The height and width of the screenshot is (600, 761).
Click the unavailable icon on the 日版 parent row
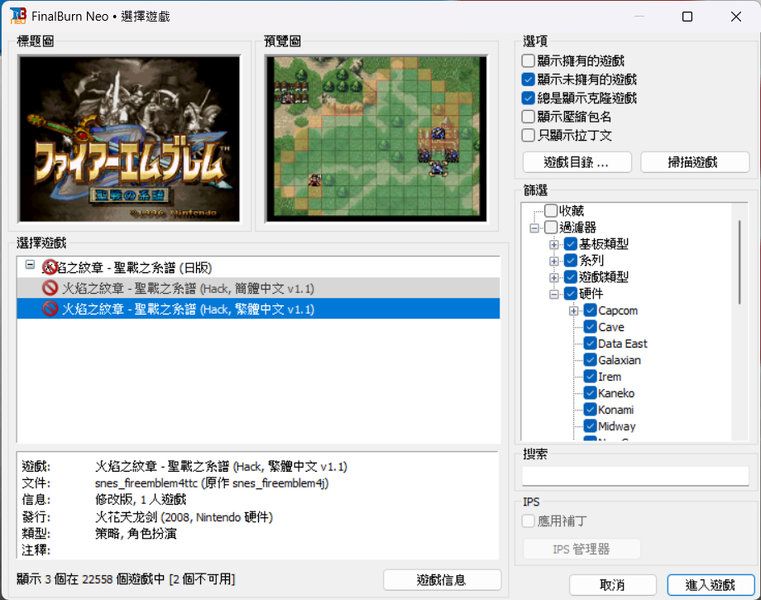[x=50, y=267]
